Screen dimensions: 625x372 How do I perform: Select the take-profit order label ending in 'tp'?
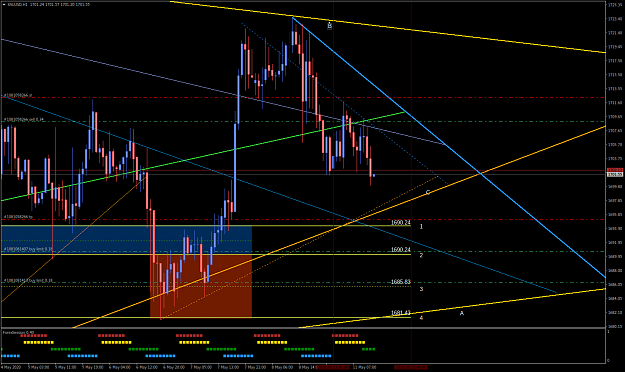coord(18,217)
